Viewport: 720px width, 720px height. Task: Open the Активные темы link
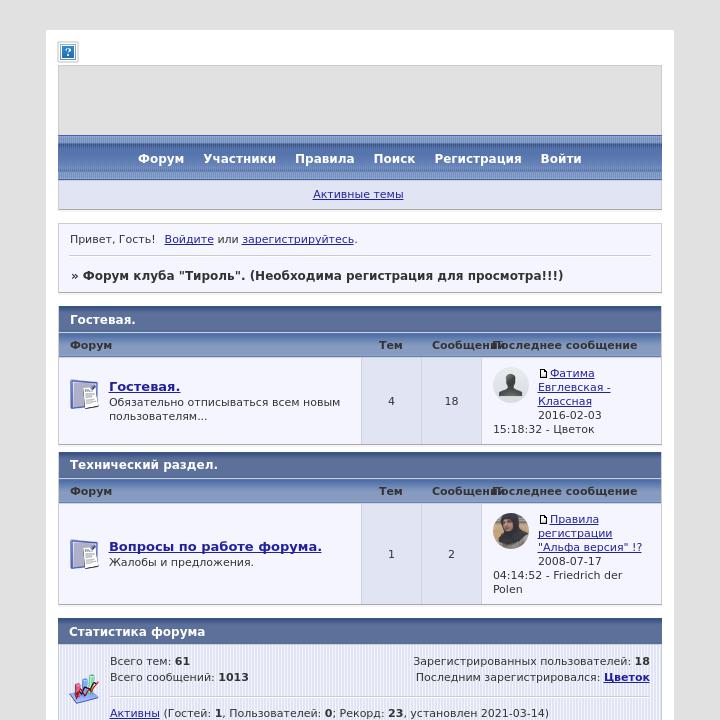pyautogui.click(x=358, y=194)
